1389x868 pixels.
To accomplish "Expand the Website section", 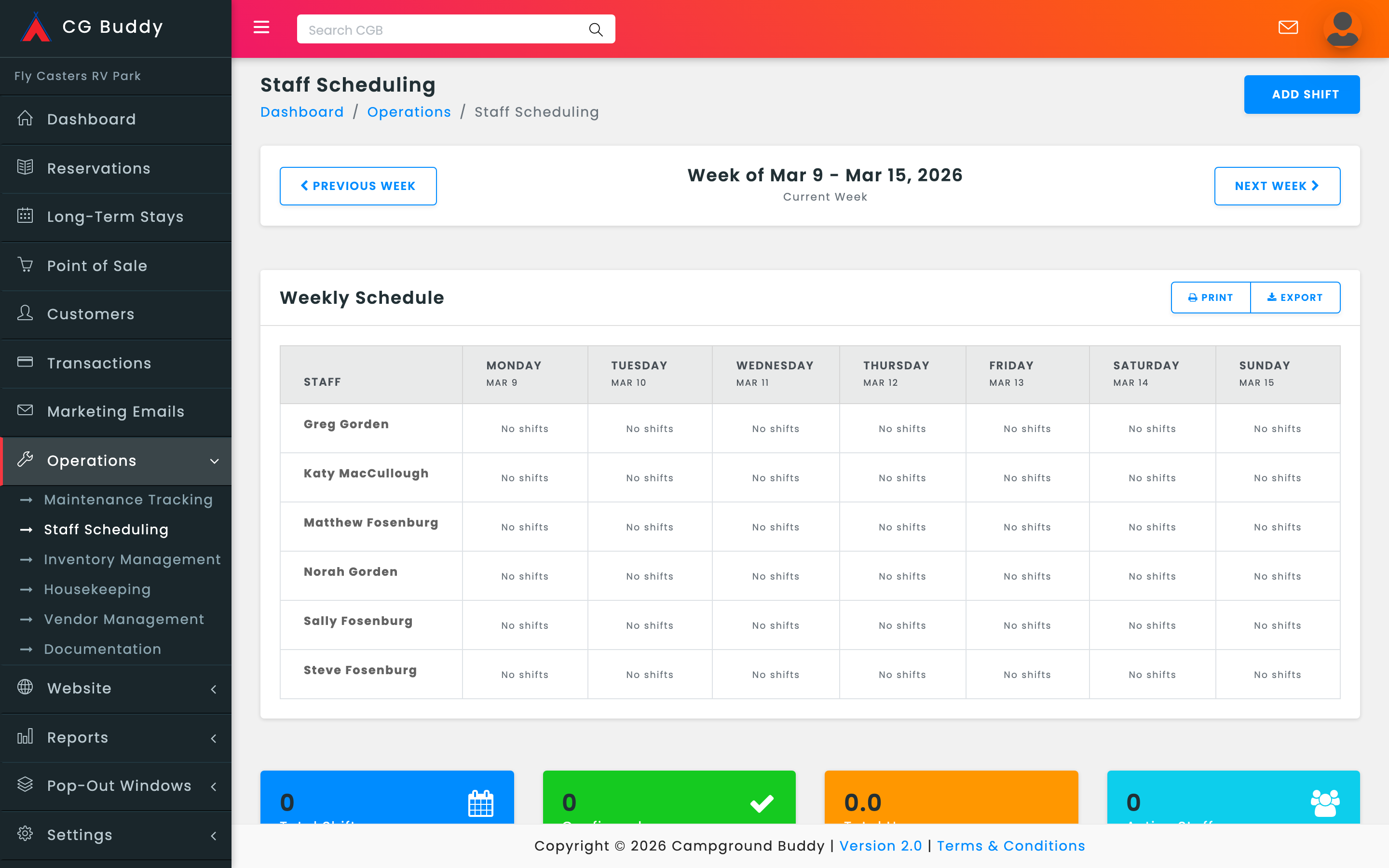I will click(215, 688).
